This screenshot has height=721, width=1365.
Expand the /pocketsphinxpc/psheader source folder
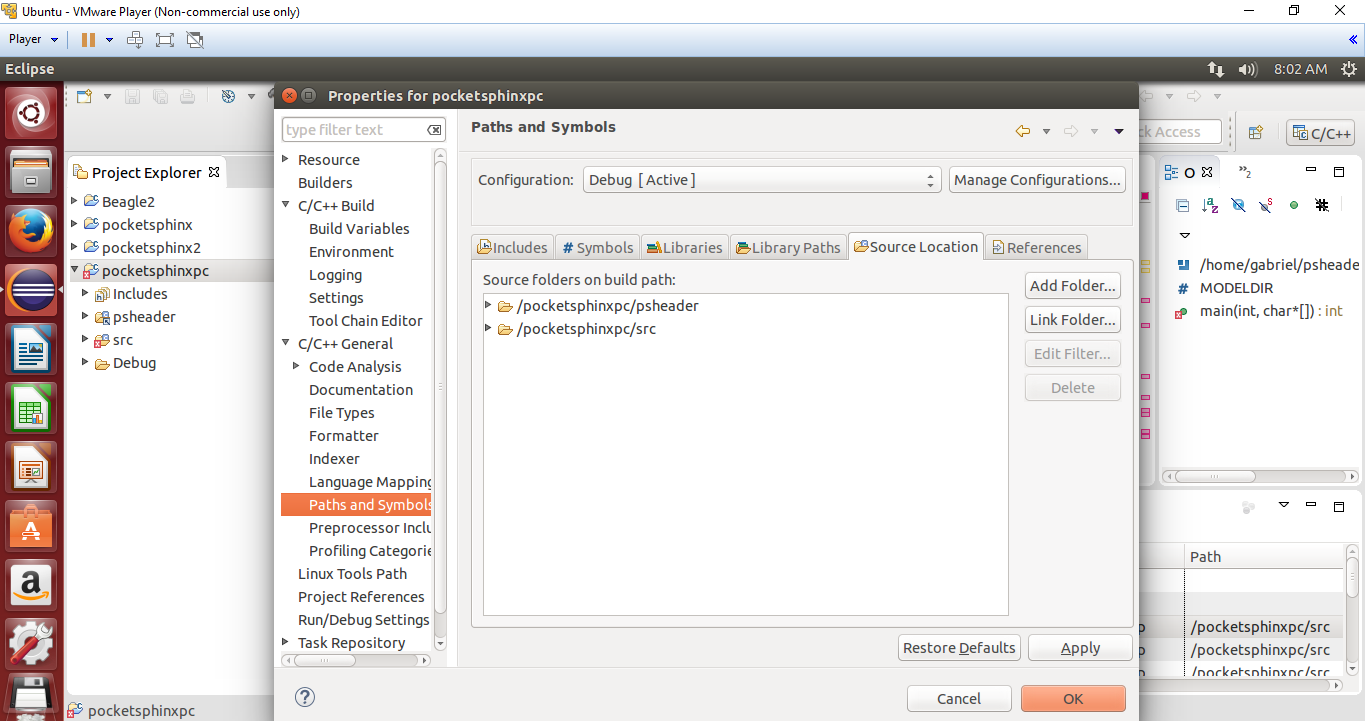pyautogui.click(x=488, y=305)
